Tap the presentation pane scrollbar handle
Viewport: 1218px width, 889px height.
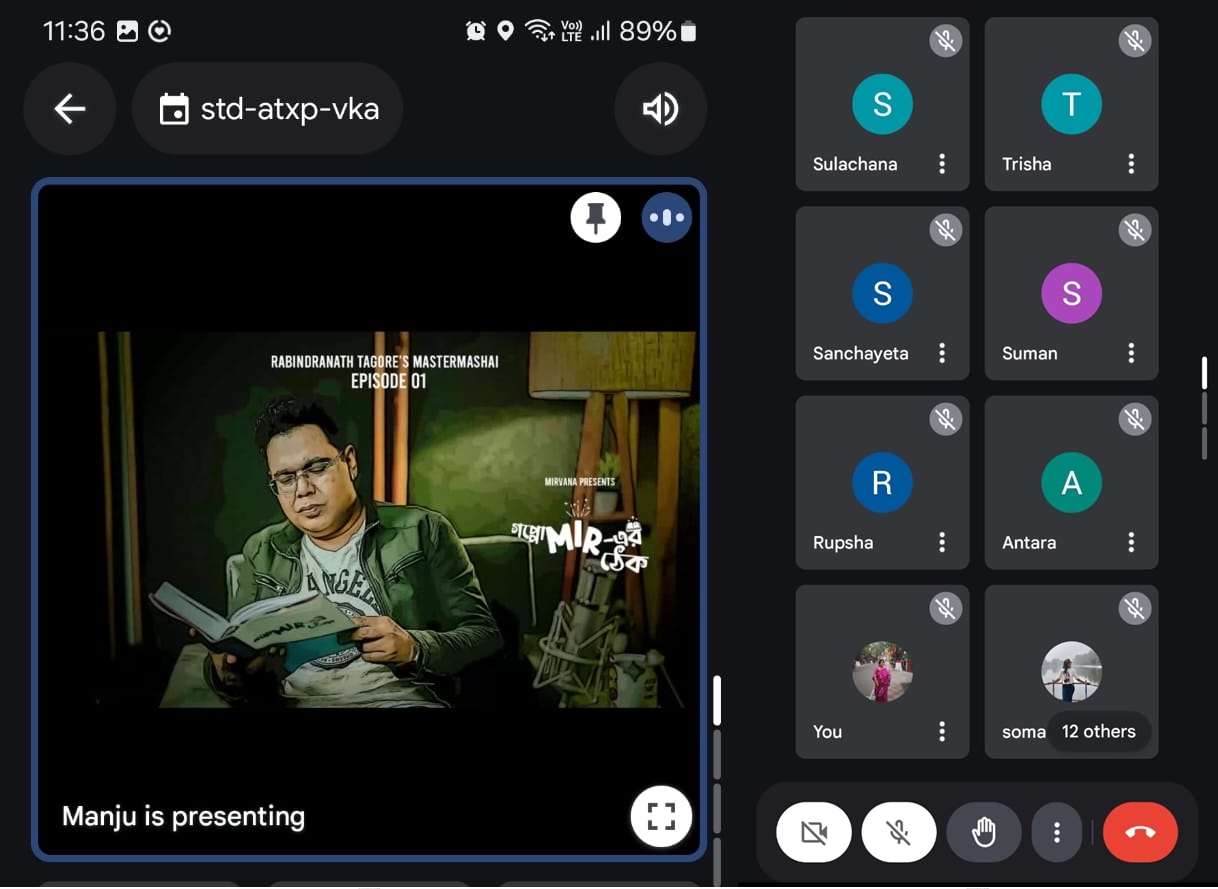pyautogui.click(x=716, y=700)
